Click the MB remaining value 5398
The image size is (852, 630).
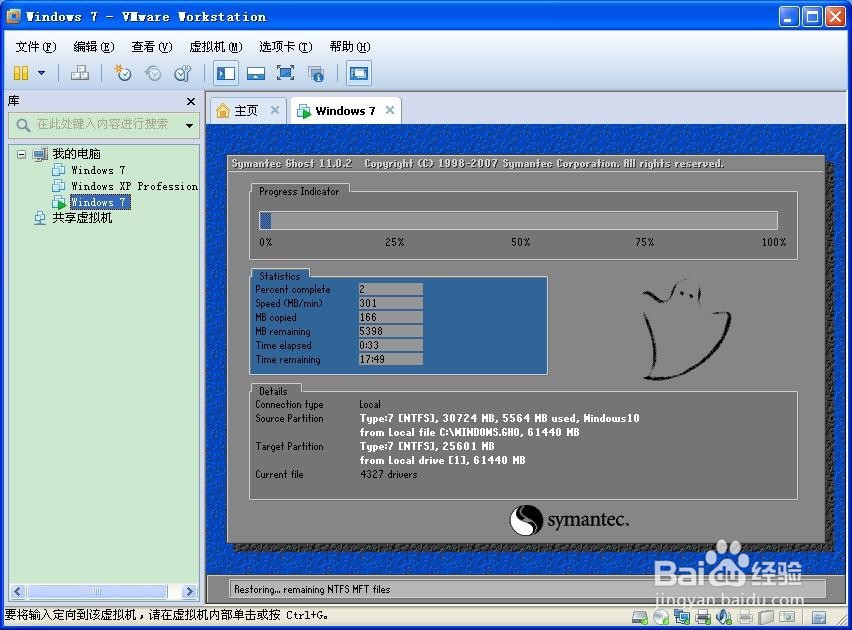click(x=390, y=331)
